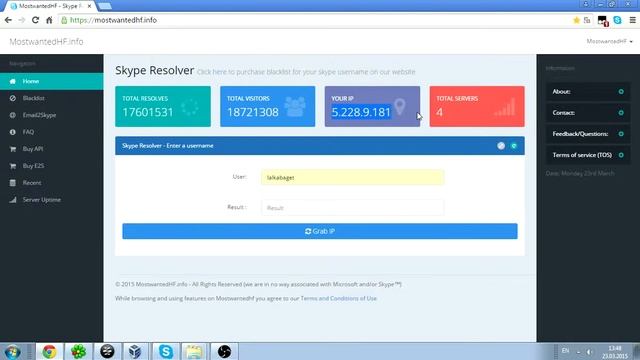Image resolution: width=640 pixels, height=360 pixels.
Task: Click the bookmark star icon
Action: tap(576, 20)
